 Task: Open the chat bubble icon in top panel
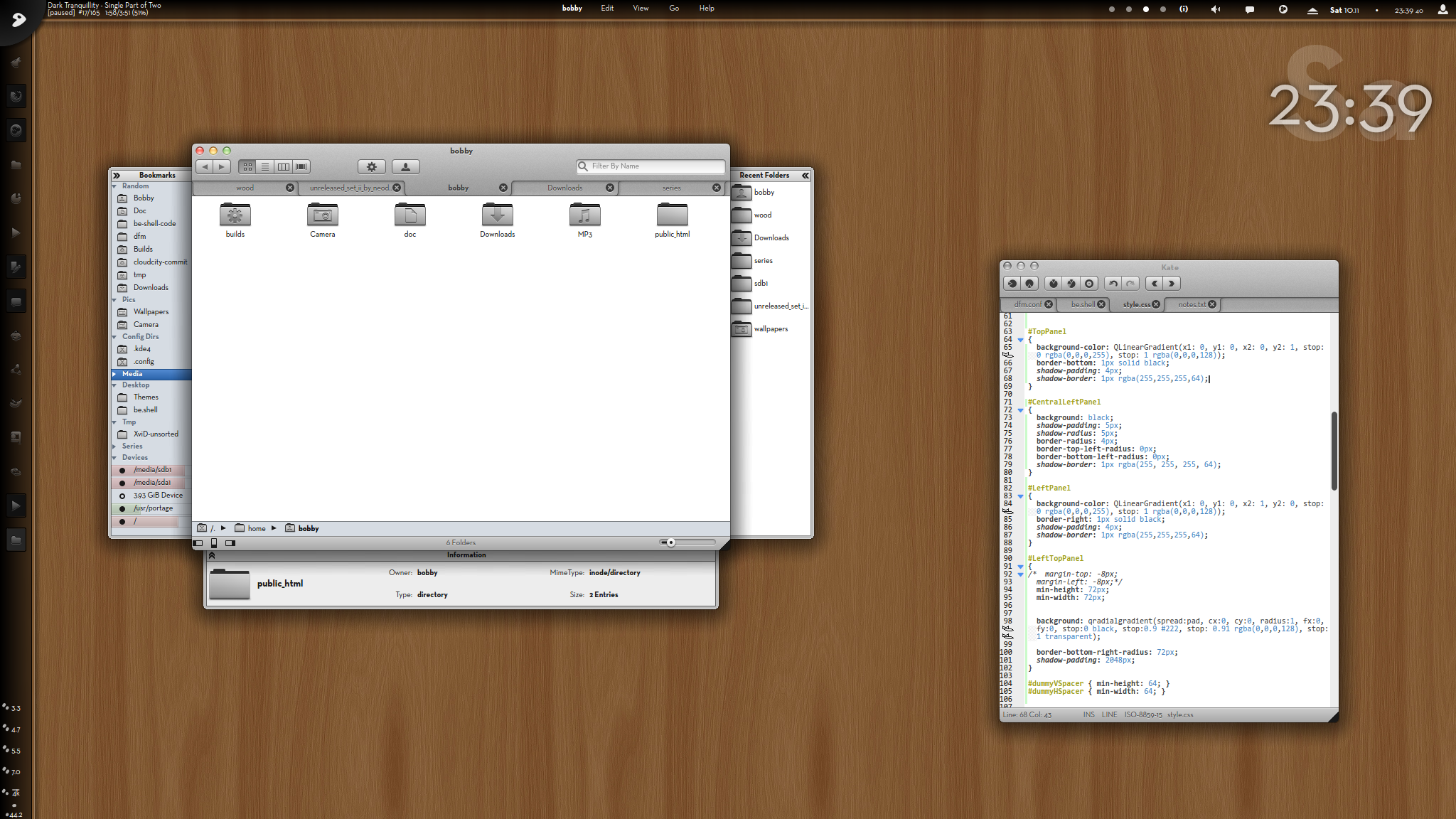tap(1249, 10)
